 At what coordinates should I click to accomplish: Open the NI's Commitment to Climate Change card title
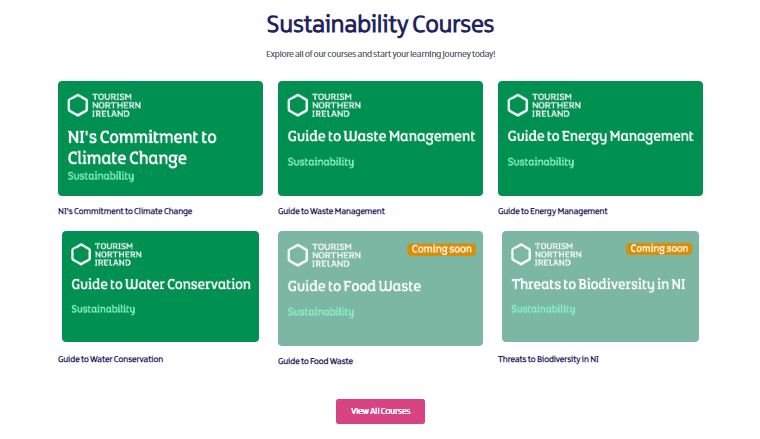pyautogui.click(x=142, y=147)
